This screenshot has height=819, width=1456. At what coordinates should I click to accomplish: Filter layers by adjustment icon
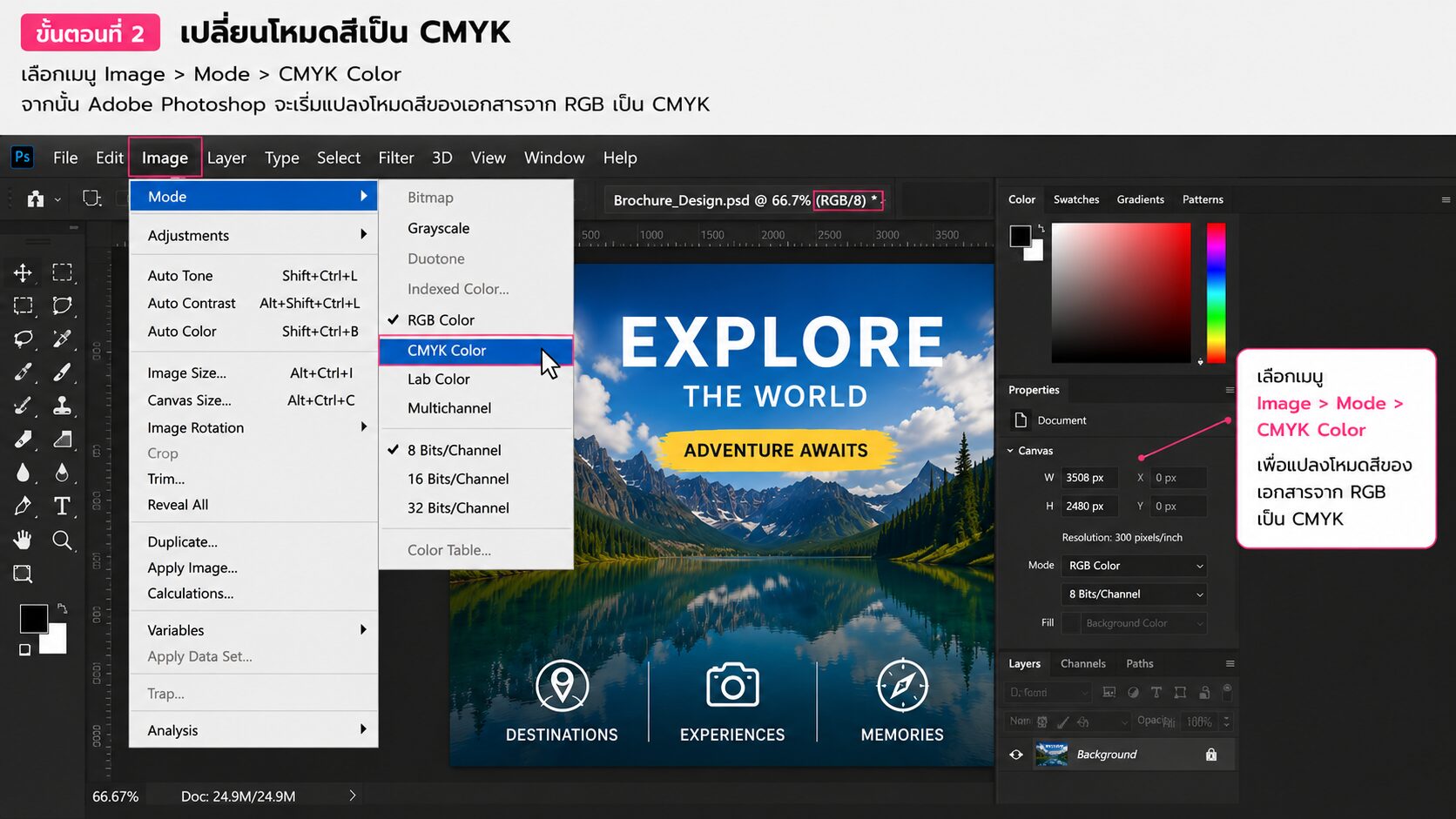coord(1133,693)
